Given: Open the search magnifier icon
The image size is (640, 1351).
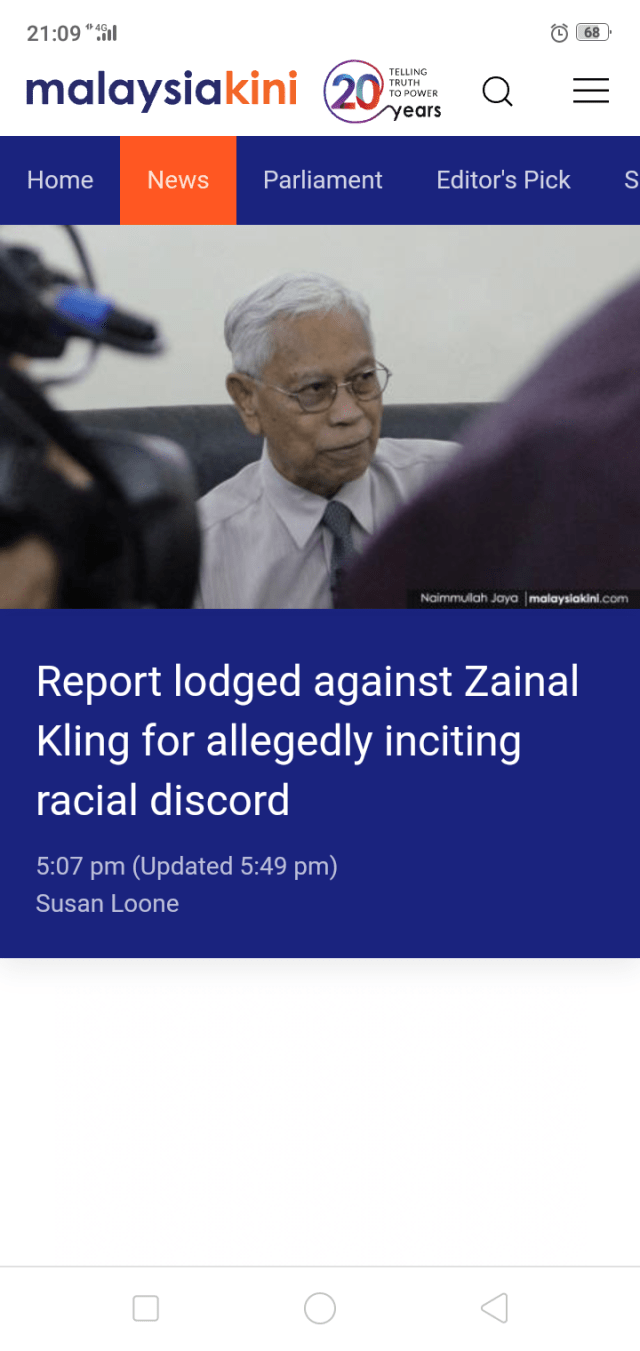Looking at the screenshot, I should pyautogui.click(x=497, y=92).
